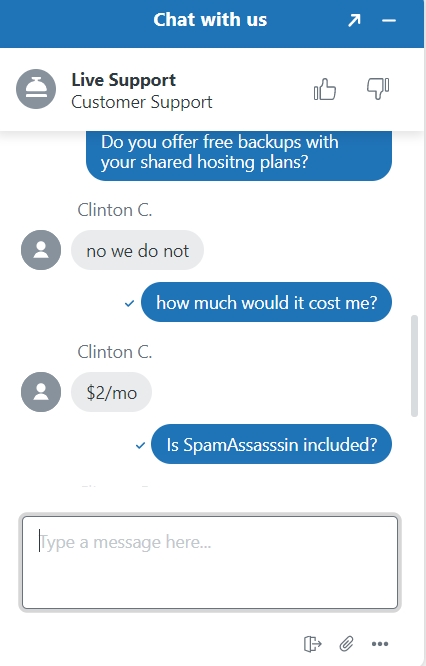Click the end chat exit icon
The height and width of the screenshot is (666, 426).
(313, 643)
